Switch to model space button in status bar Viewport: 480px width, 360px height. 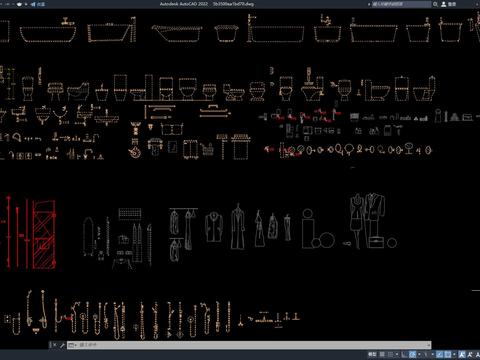372,354
